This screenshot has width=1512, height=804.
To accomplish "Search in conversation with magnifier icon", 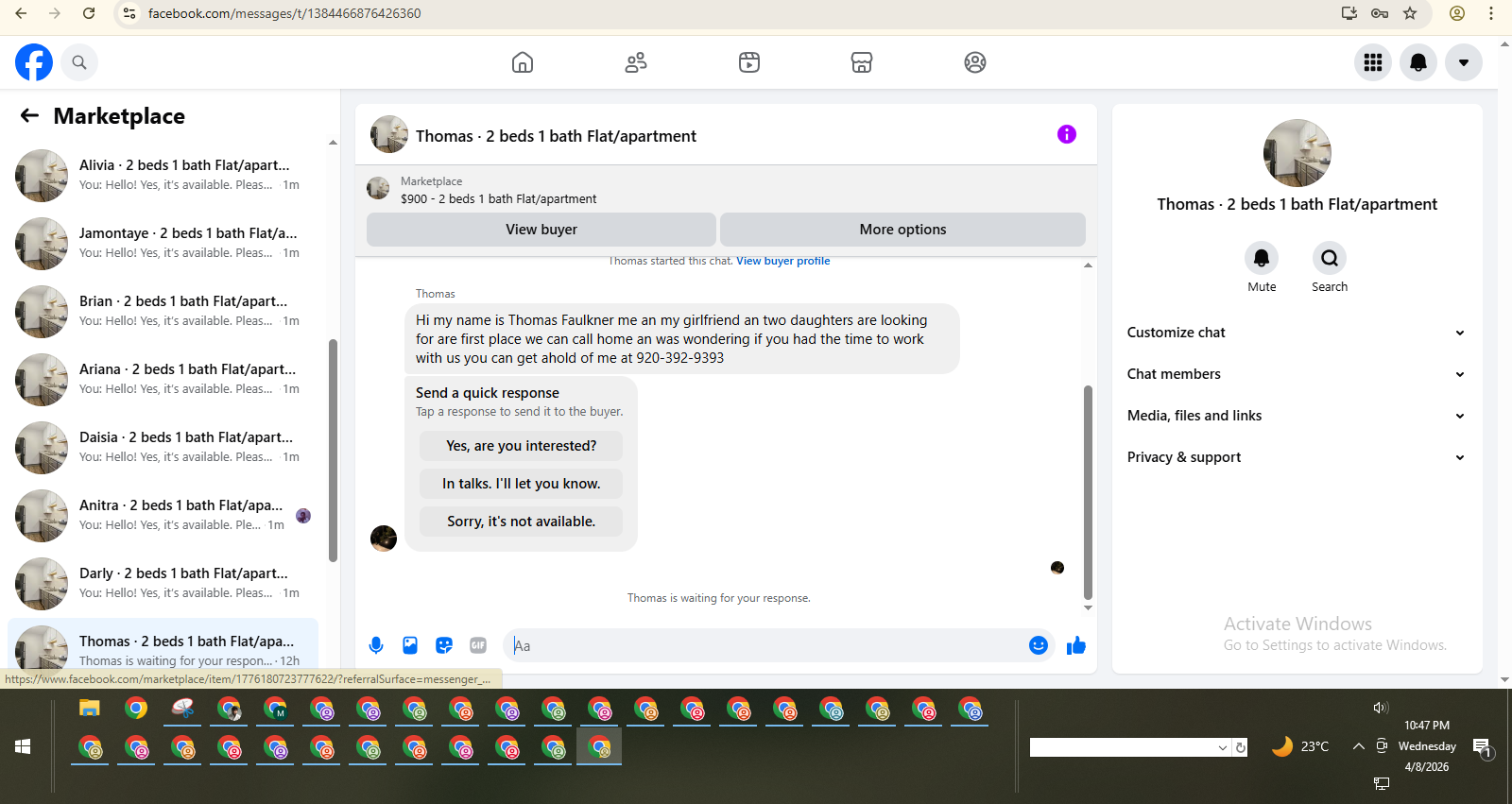I will pyautogui.click(x=1330, y=258).
